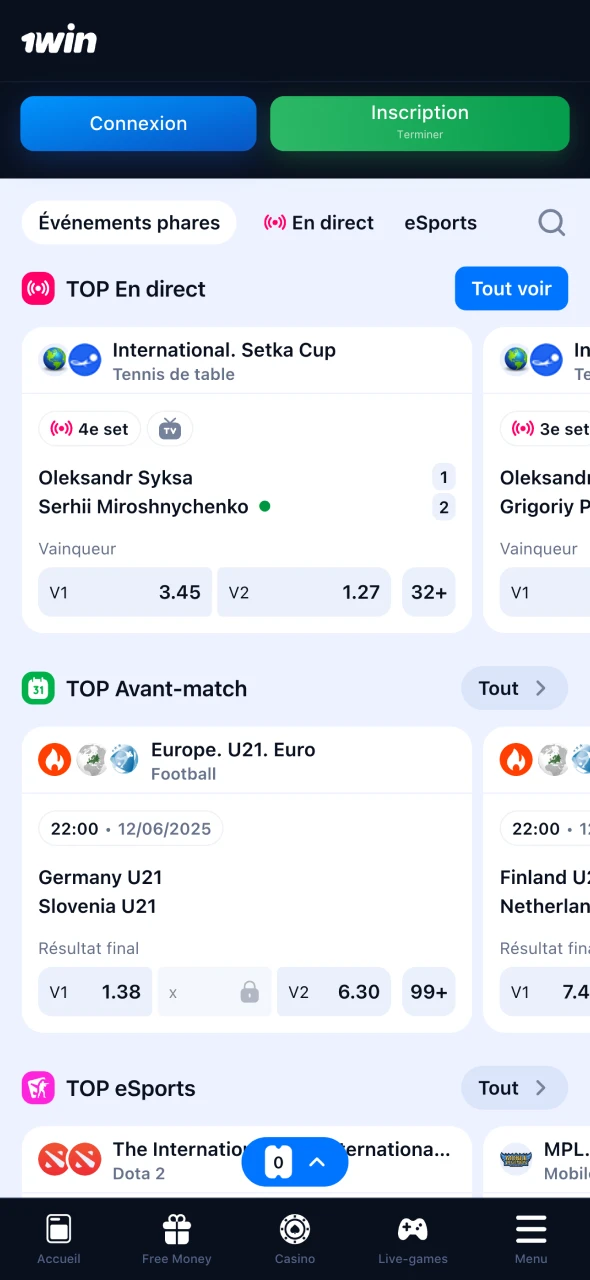Open Accueil home icon in bottom bar
The width and height of the screenshot is (590, 1280).
coord(59,1238)
